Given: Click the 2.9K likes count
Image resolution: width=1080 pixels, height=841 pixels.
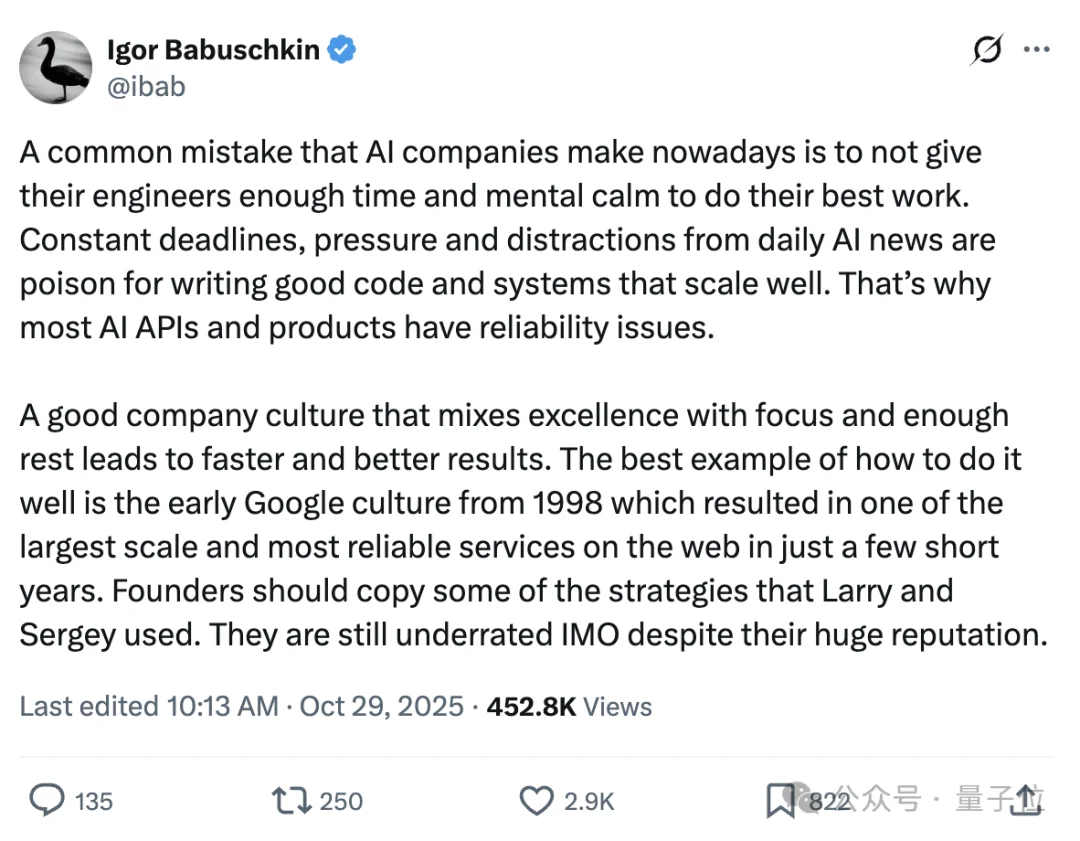Looking at the screenshot, I should click(588, 801).
